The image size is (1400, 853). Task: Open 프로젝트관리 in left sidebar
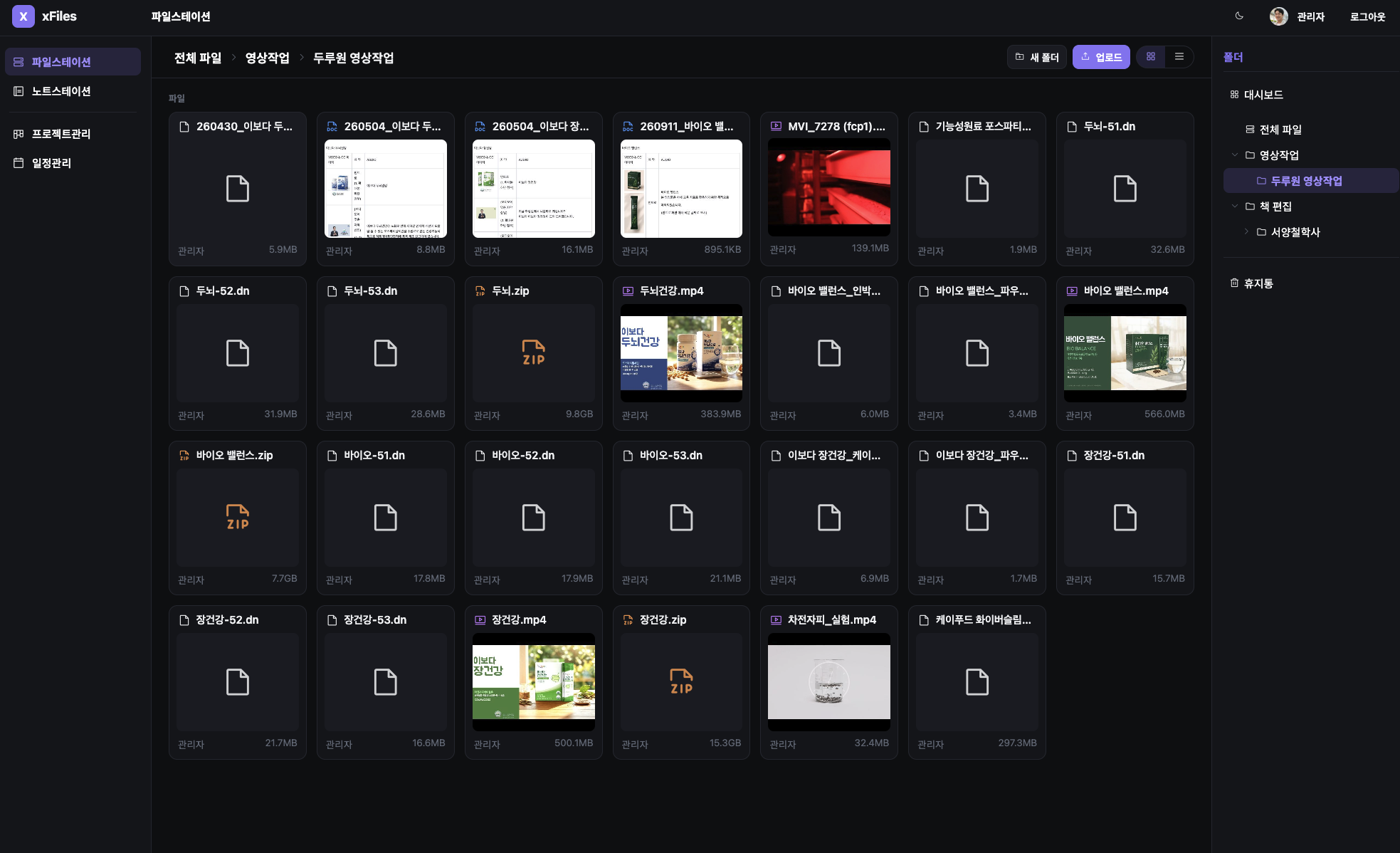click(73, 134)
